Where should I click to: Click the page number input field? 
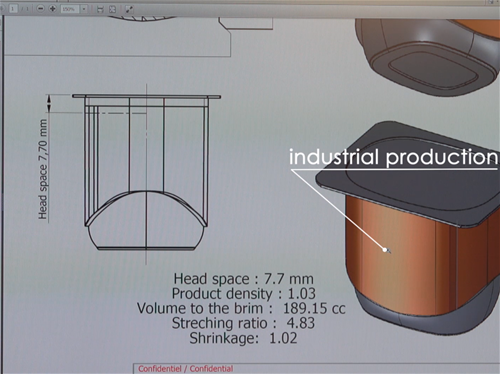(x=13, y=8)
